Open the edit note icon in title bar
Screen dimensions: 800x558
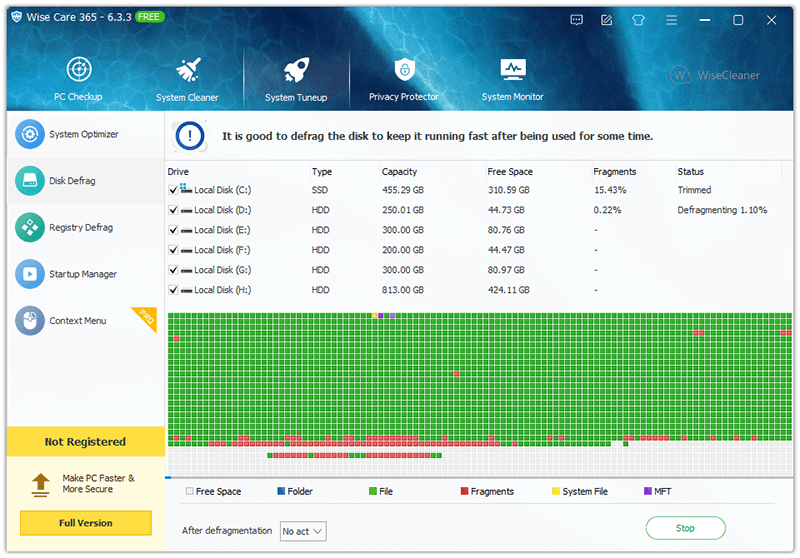point(607,20)
